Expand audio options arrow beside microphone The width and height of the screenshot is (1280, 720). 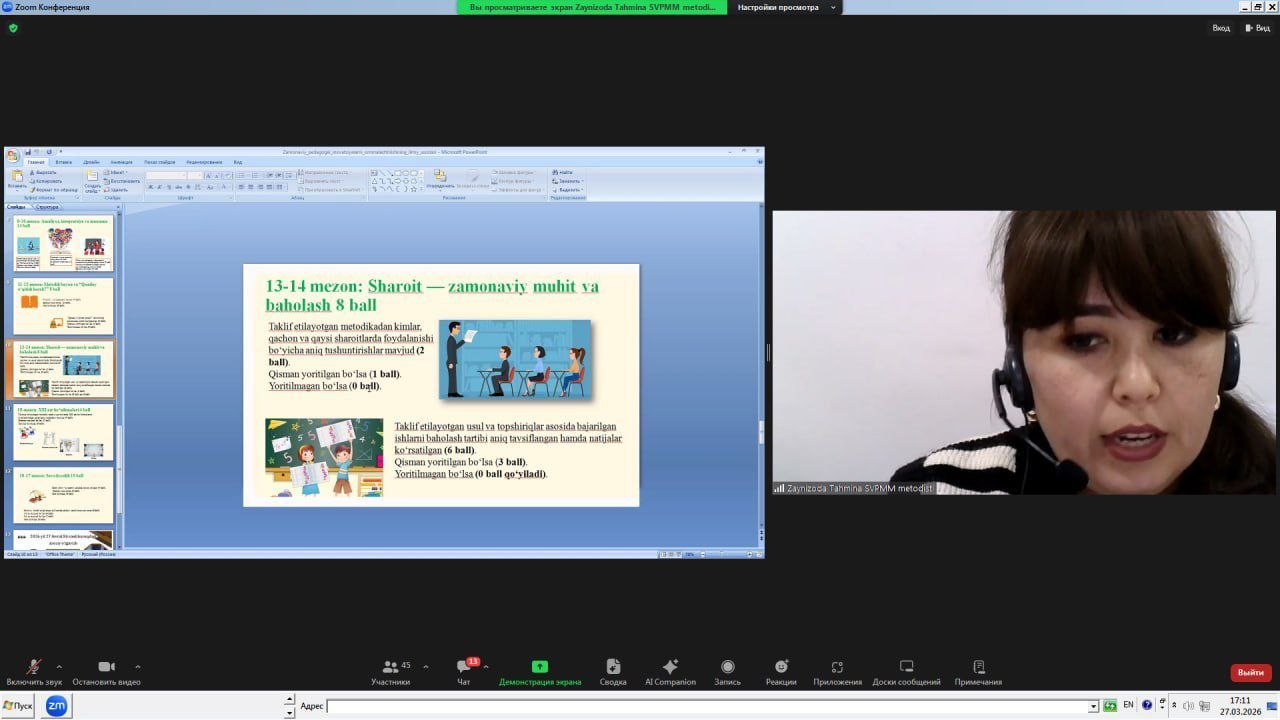59,667
